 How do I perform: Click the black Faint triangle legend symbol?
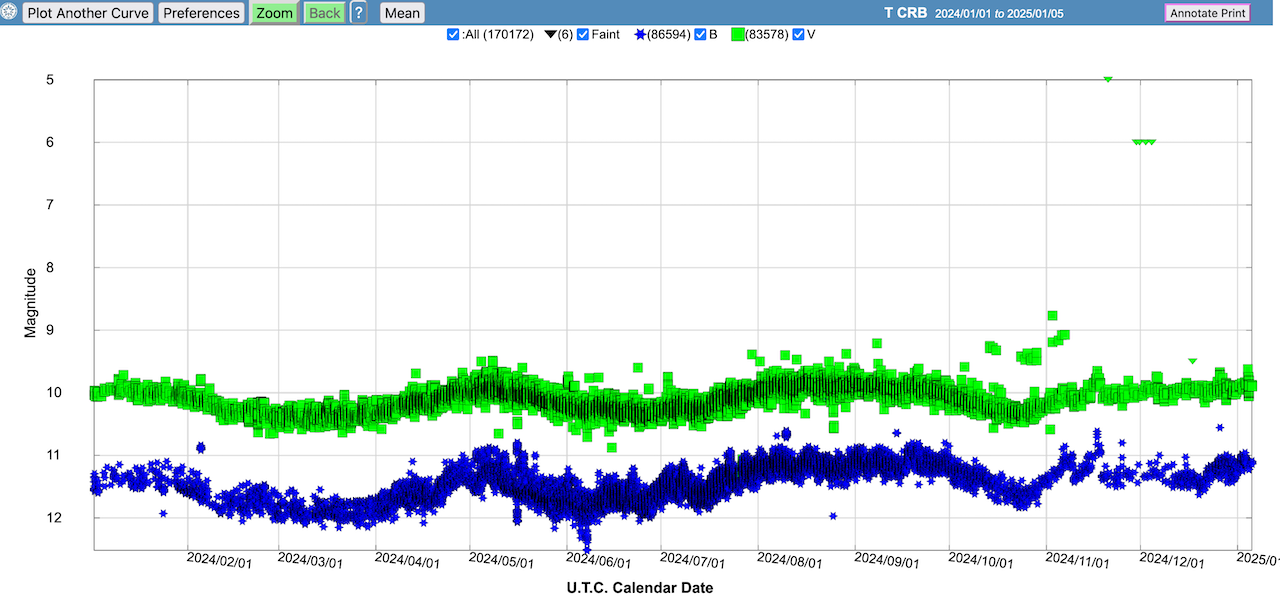pos(550,35)
